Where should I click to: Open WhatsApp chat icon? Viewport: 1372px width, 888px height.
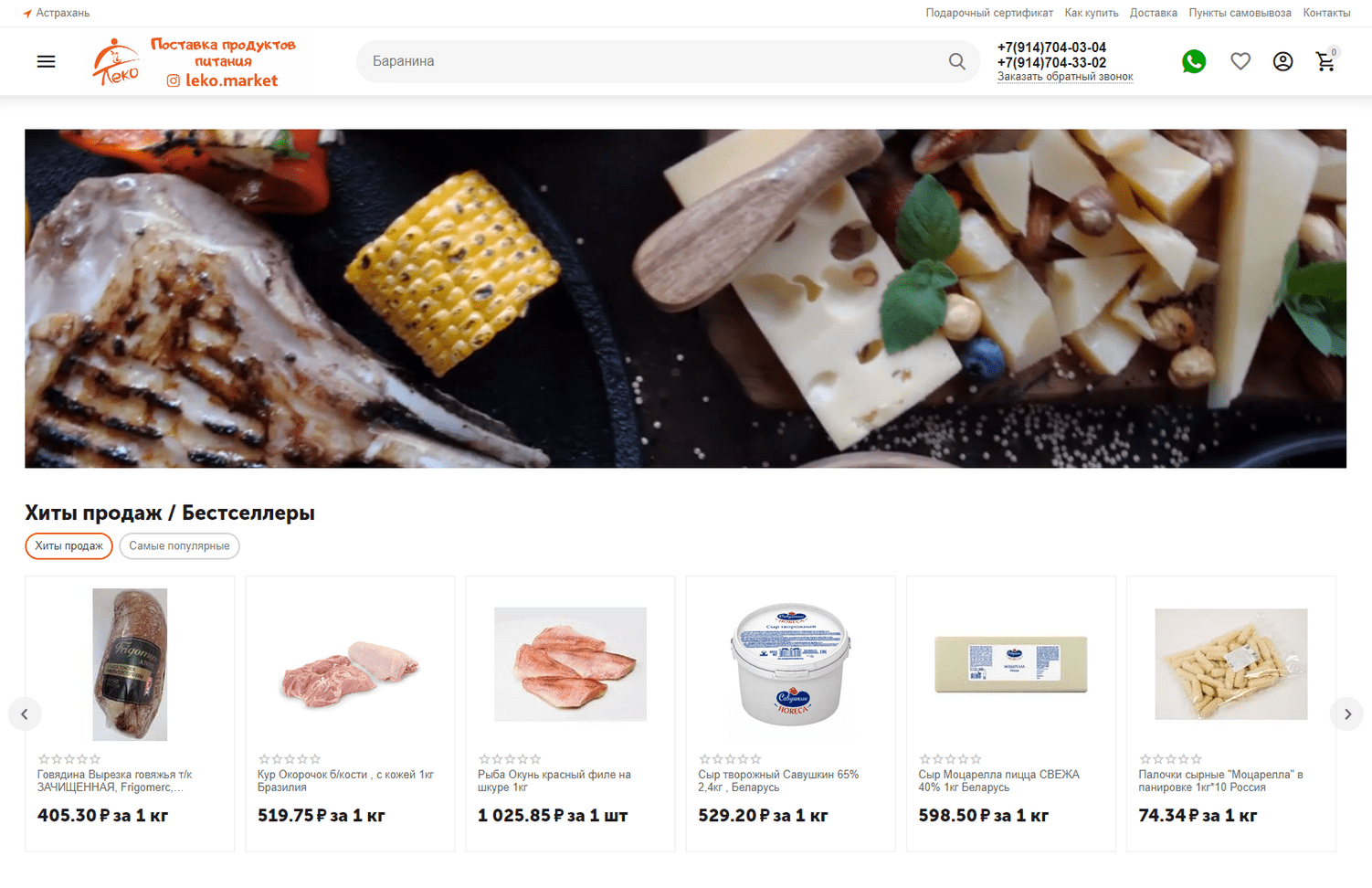1193,61
